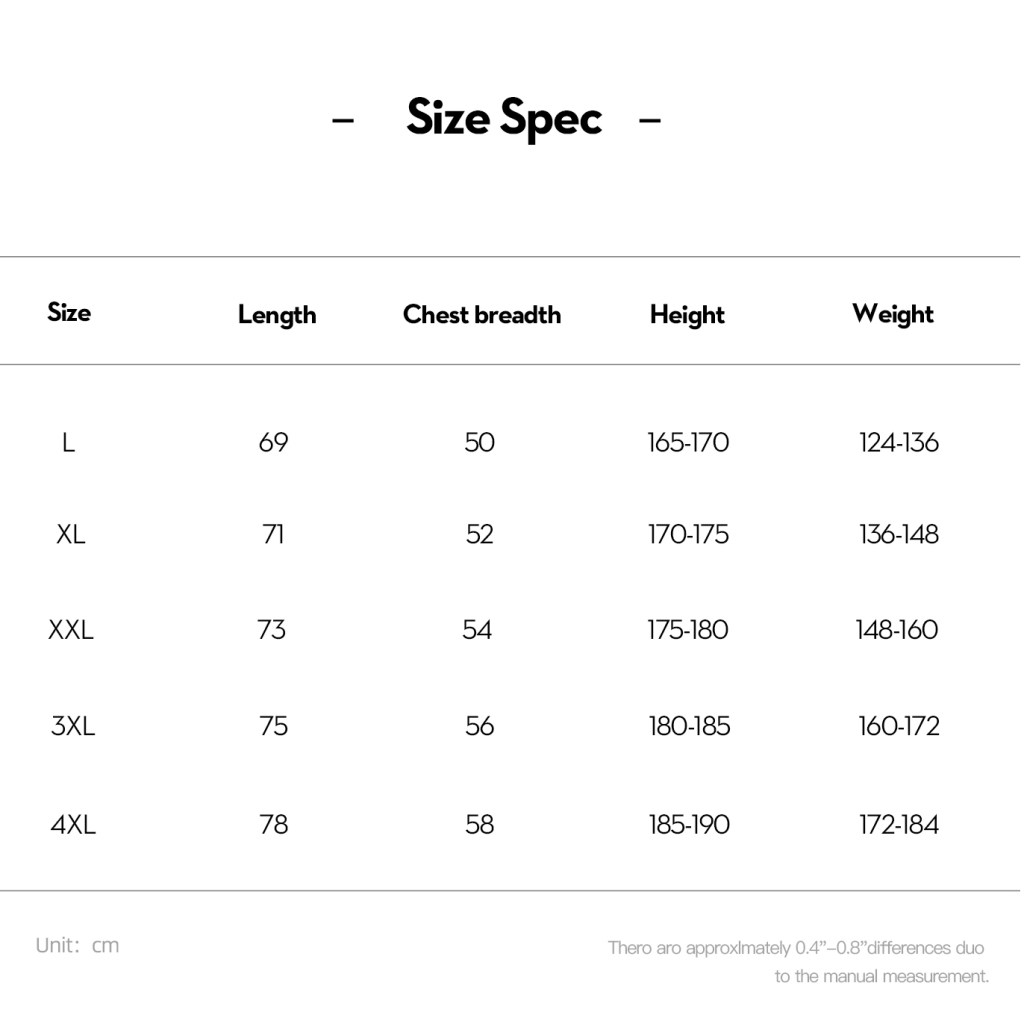The height and width of the screenshot is (1024, 1024).
Task: Click the Weight column header
Action: pyautogui.click(x=893, y=314)
